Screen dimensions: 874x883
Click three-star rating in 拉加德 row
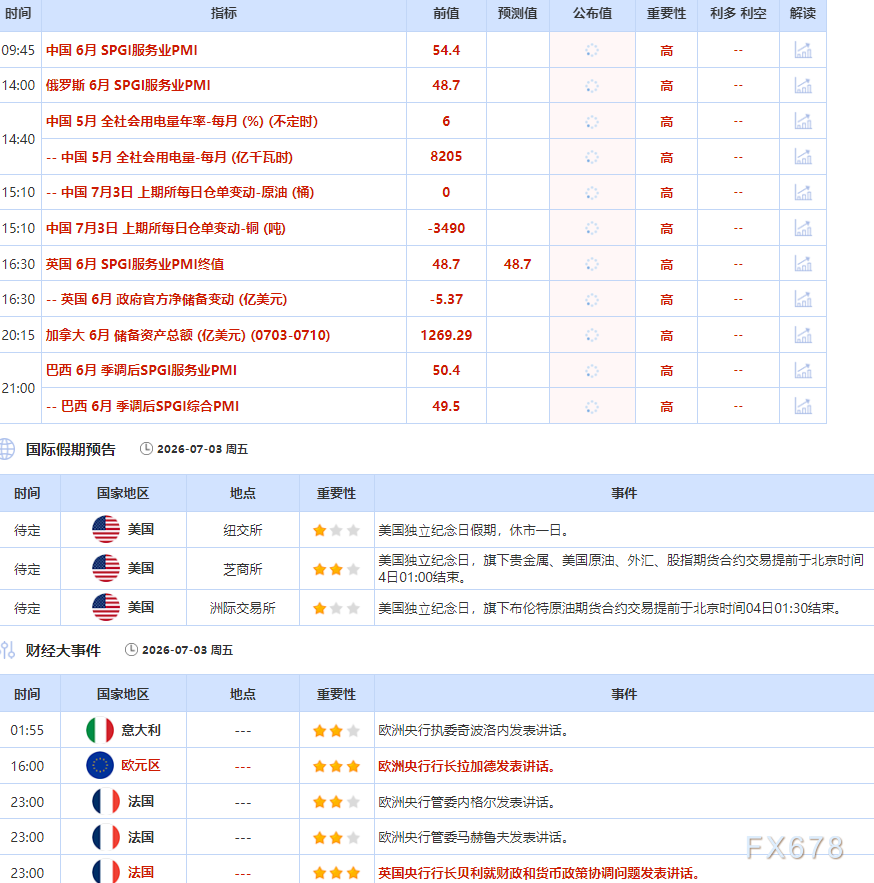tap(336, 766)
